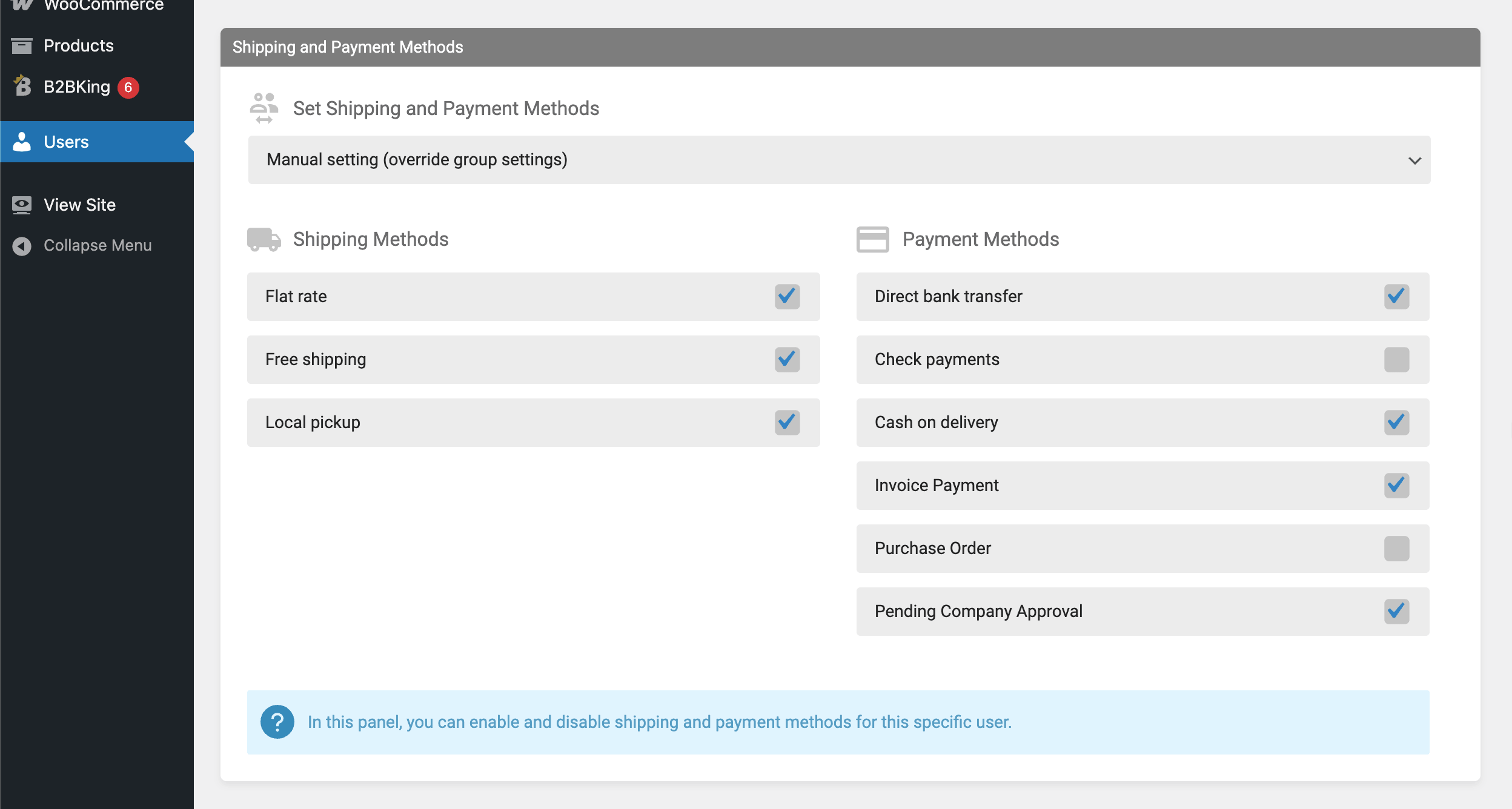Click the B2BKing logo icon
Viewport: 1512px width, 809px height.
pyautogui.click(x=22, y=86)
